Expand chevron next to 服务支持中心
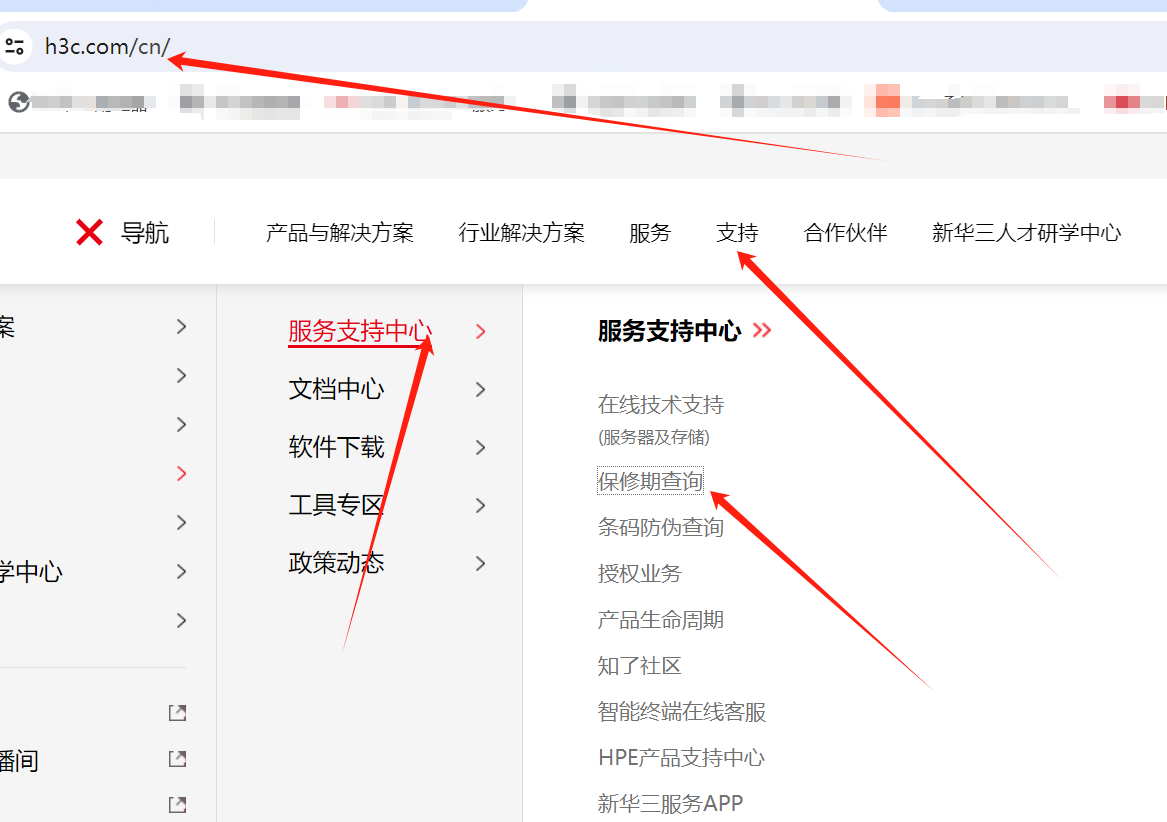 (481, 332)
